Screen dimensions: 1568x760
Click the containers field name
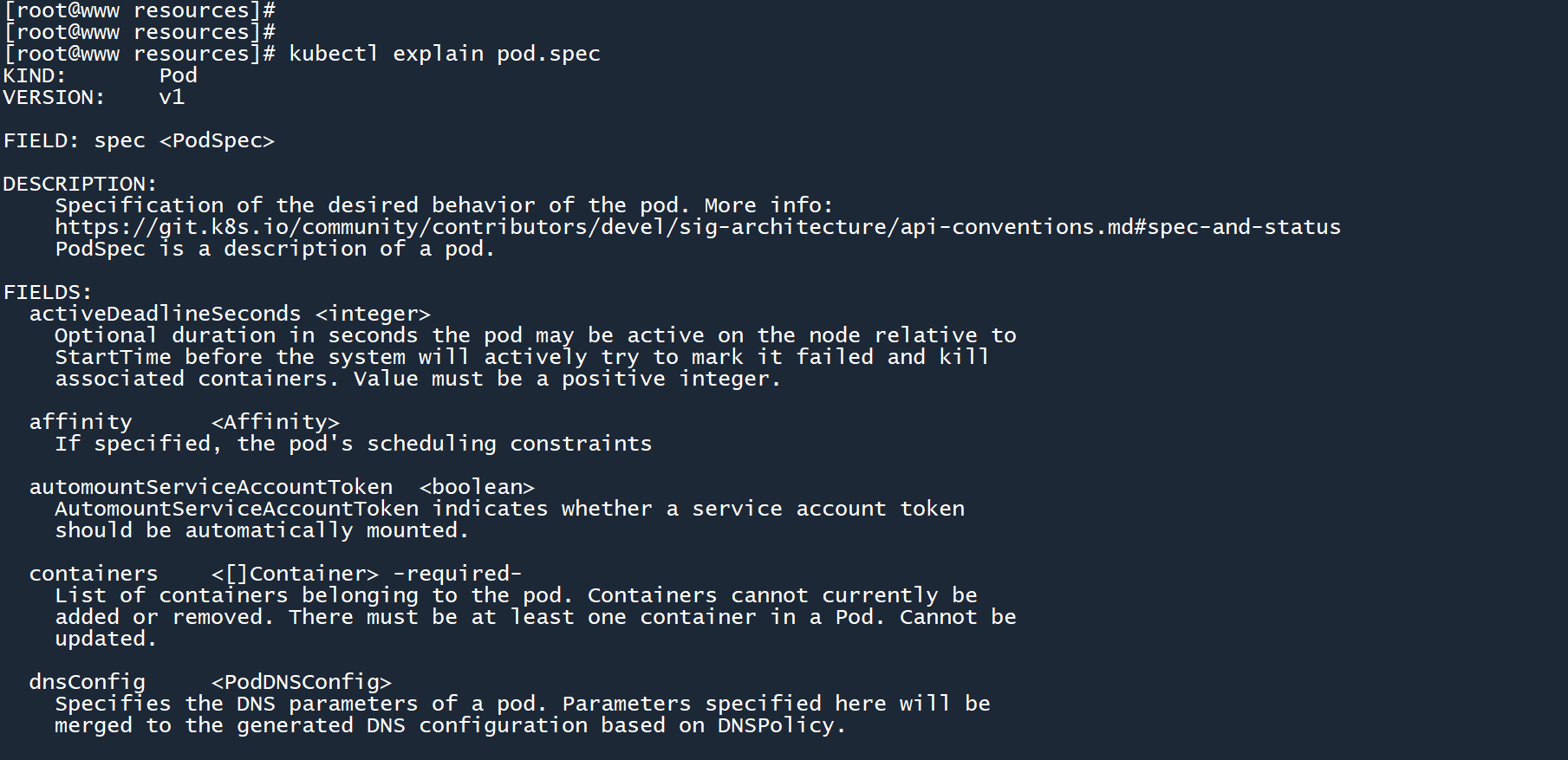[94, 574]
